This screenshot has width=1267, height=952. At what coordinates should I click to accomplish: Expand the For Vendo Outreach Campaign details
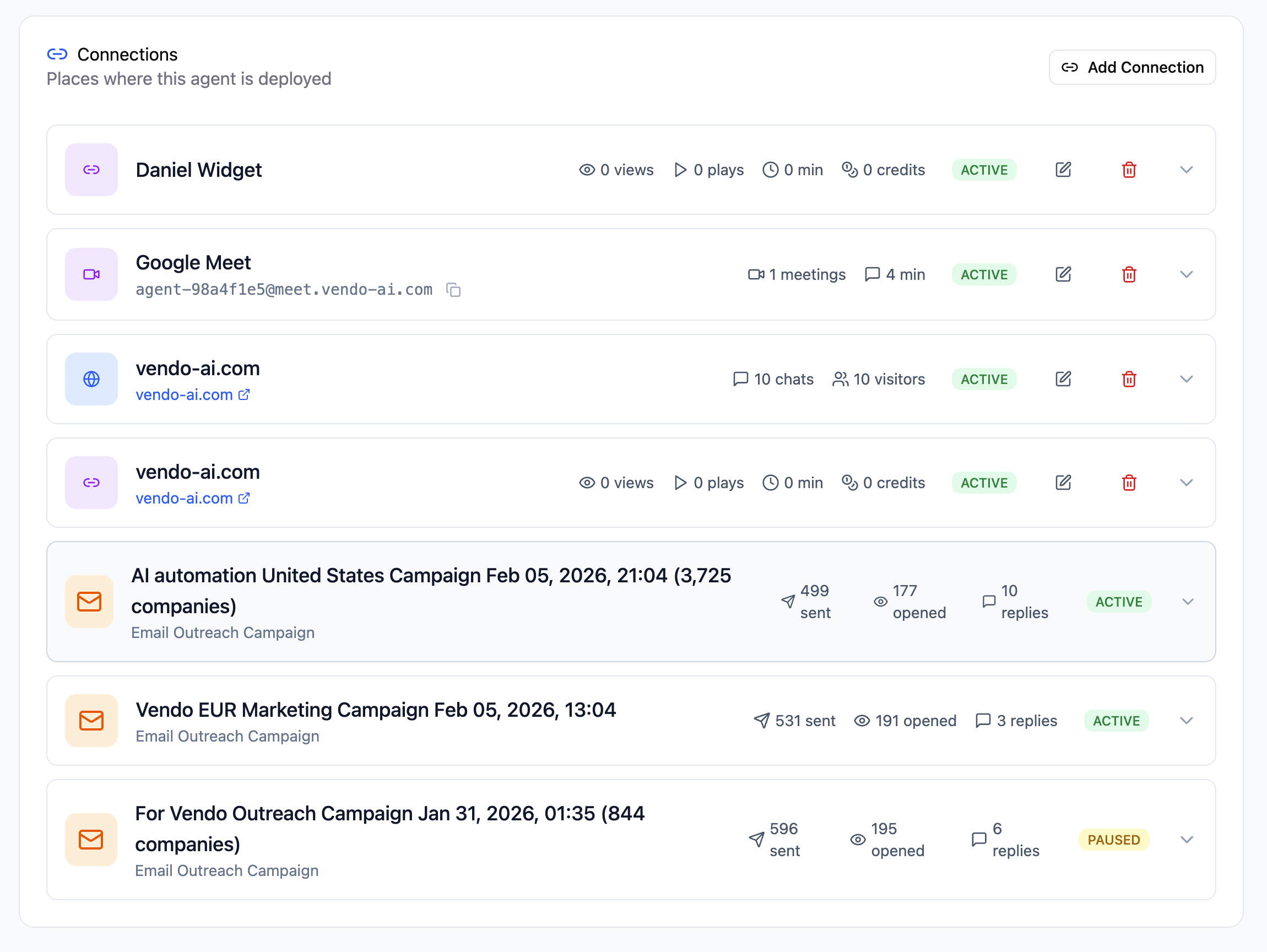pos(1186,840)
